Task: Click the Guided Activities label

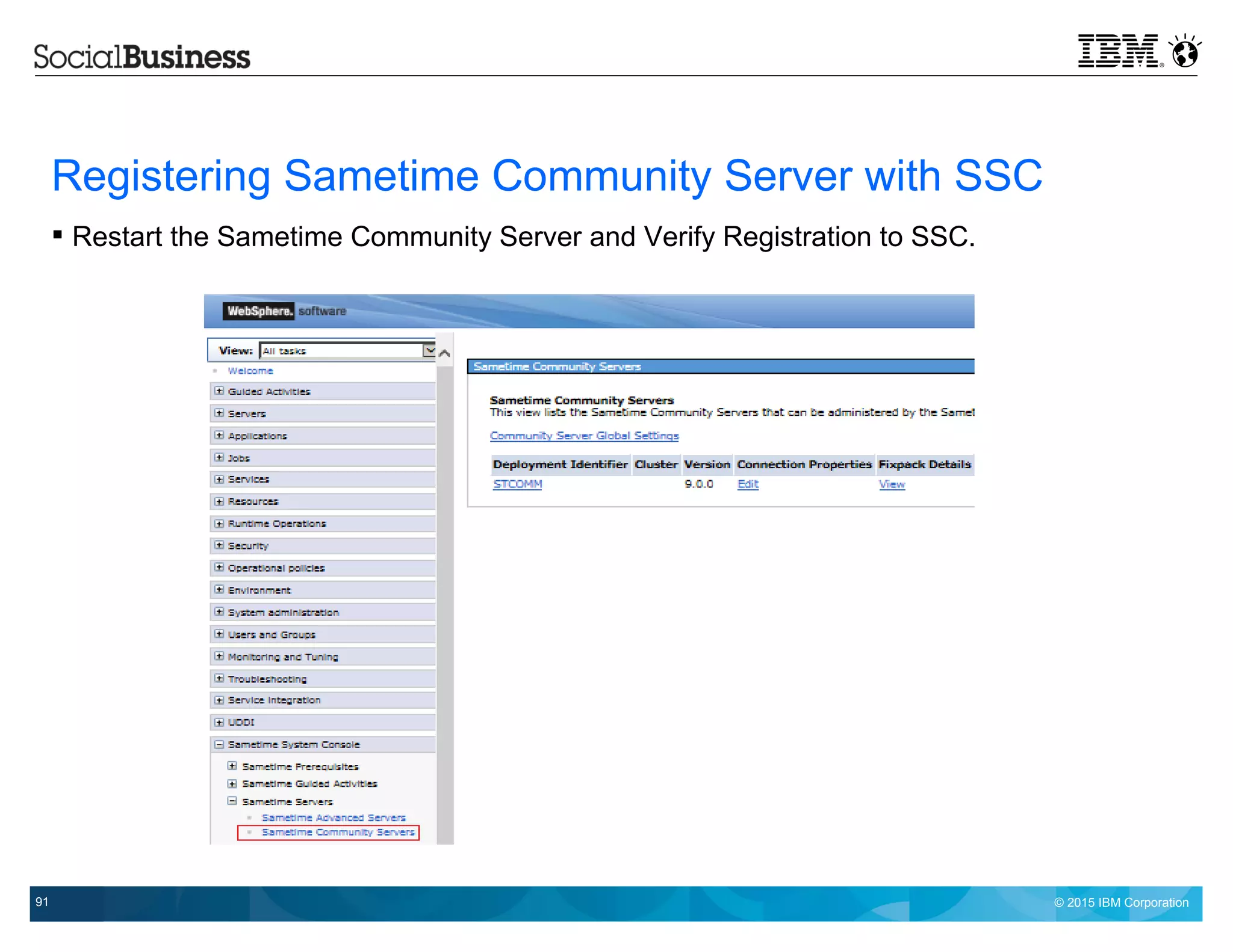Action: coord(269,392)
